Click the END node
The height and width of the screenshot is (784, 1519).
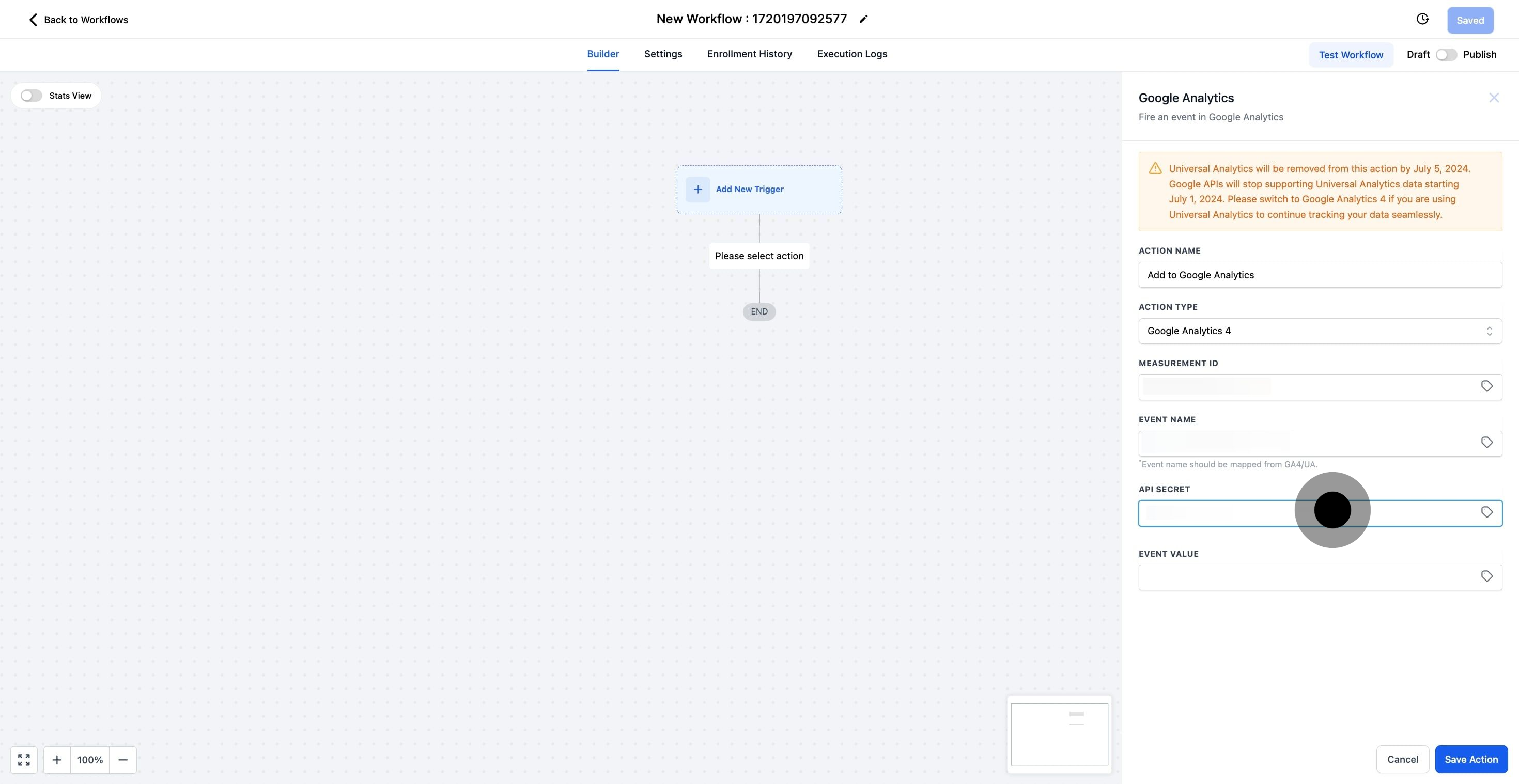point(759,312)
